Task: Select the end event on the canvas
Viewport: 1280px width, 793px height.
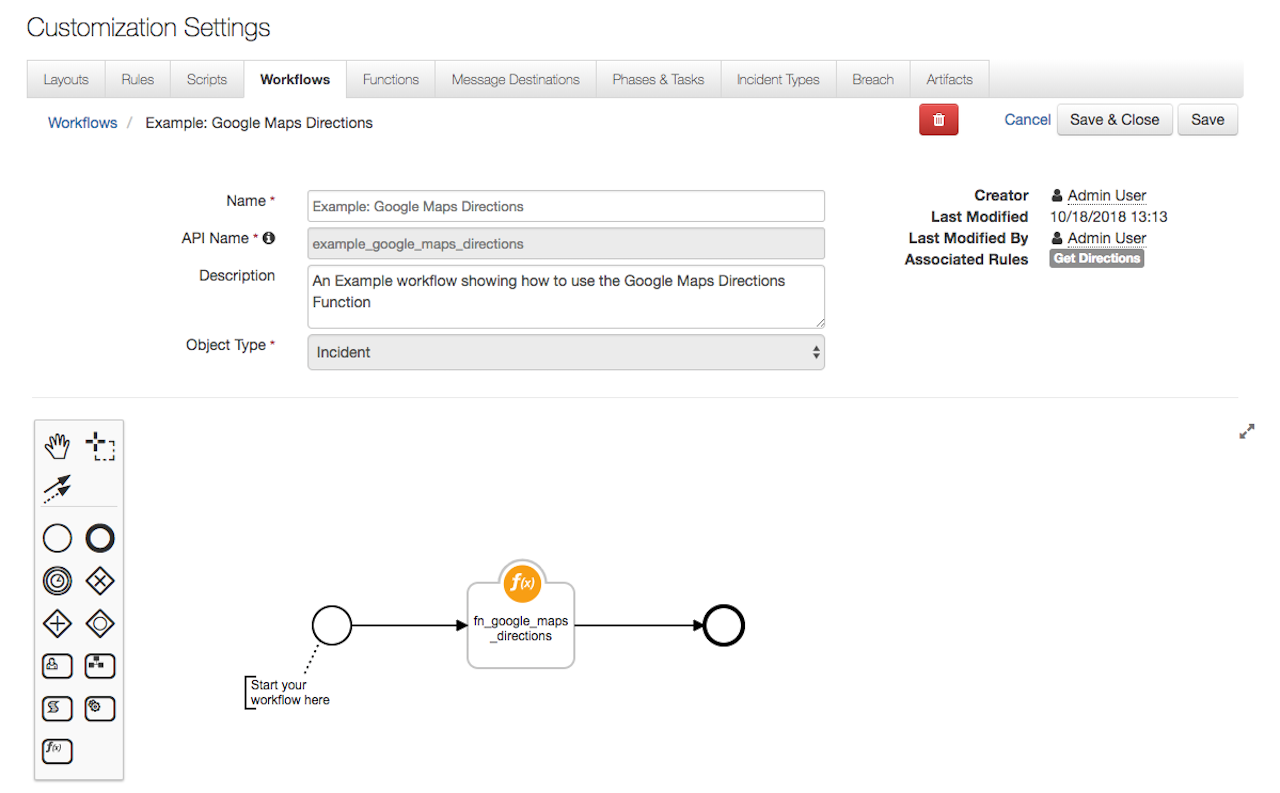Action: 724,626
